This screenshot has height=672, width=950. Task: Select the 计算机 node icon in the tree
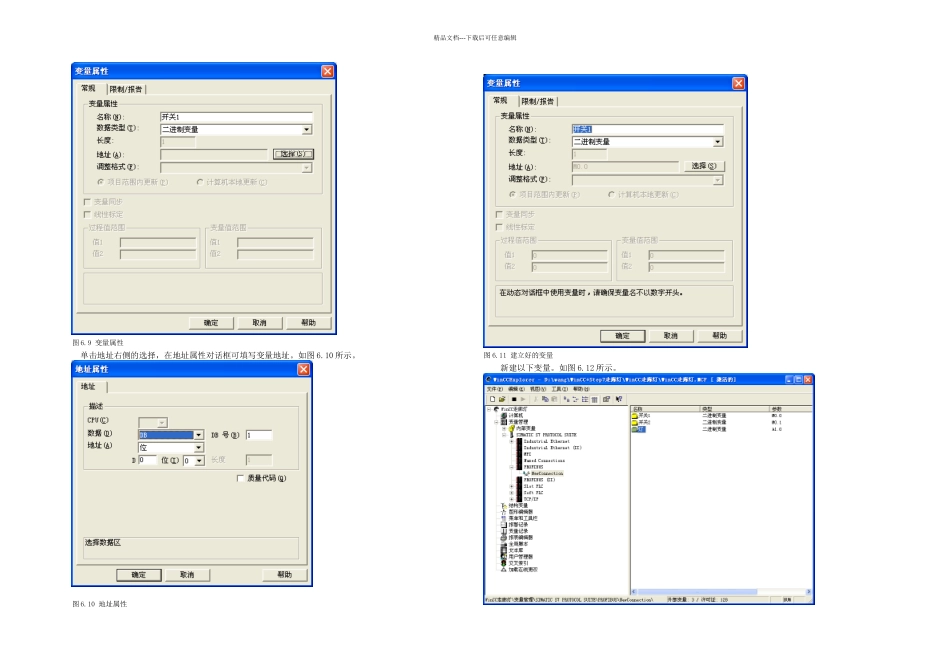[x=504, y=416]
